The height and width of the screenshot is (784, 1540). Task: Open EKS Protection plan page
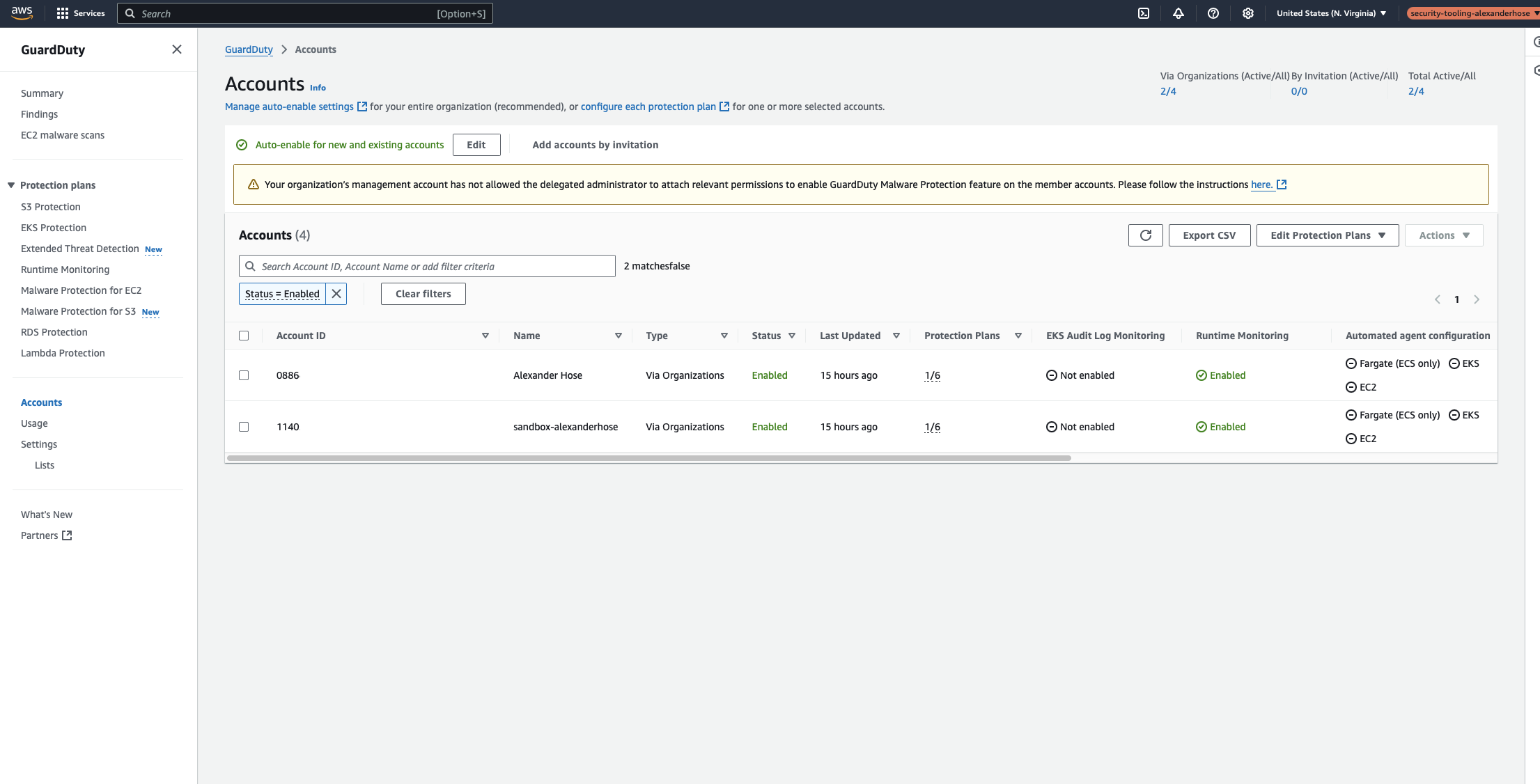(x=54, y=228)
